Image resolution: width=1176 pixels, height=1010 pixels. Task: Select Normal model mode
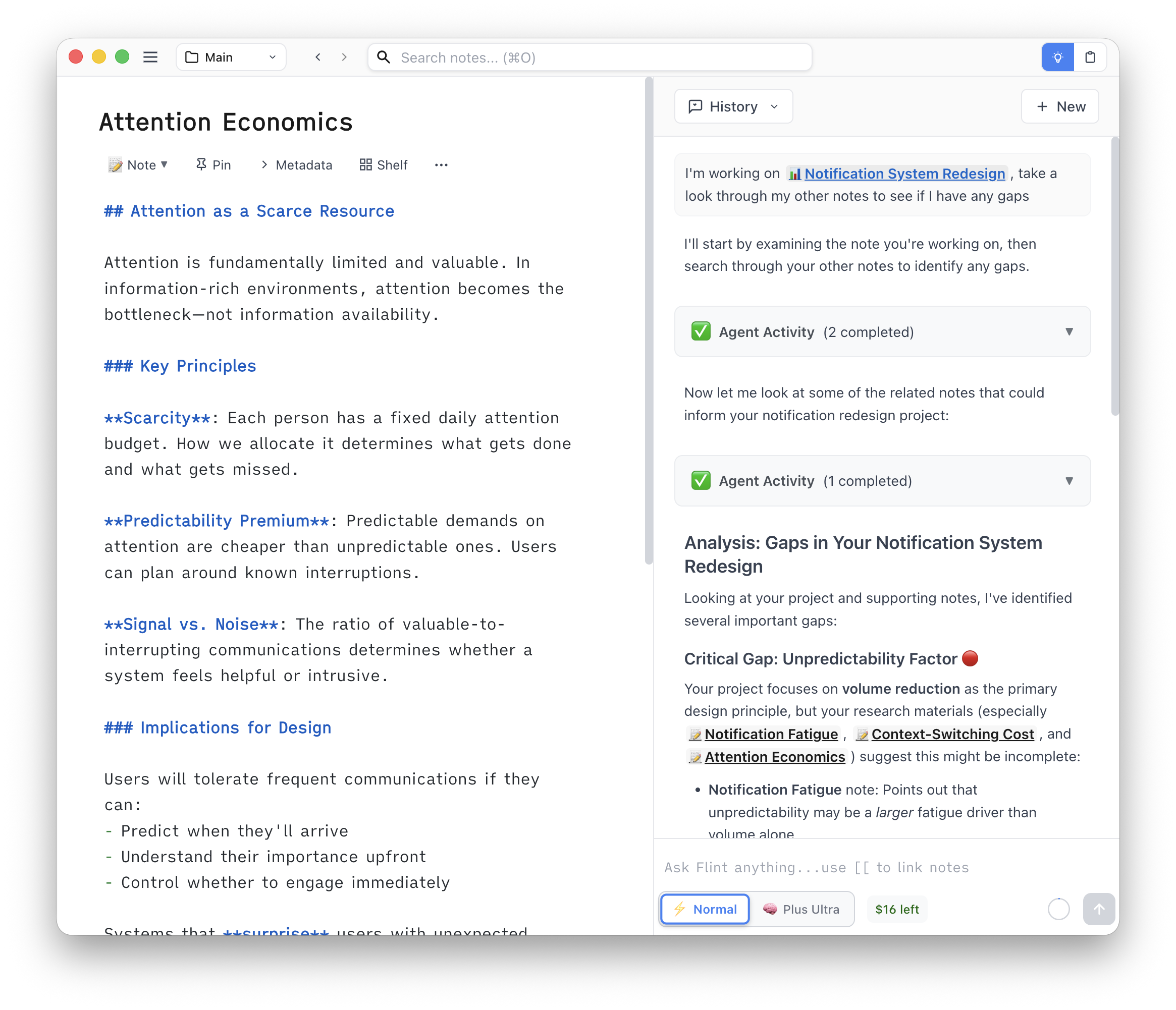[705, 909]
